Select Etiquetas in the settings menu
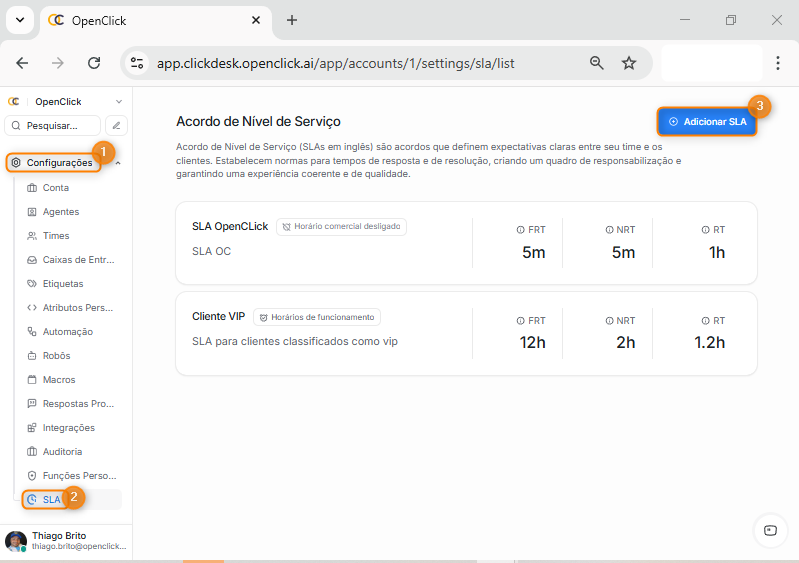This screenshot has width=799, height=563. coord(62,284)
